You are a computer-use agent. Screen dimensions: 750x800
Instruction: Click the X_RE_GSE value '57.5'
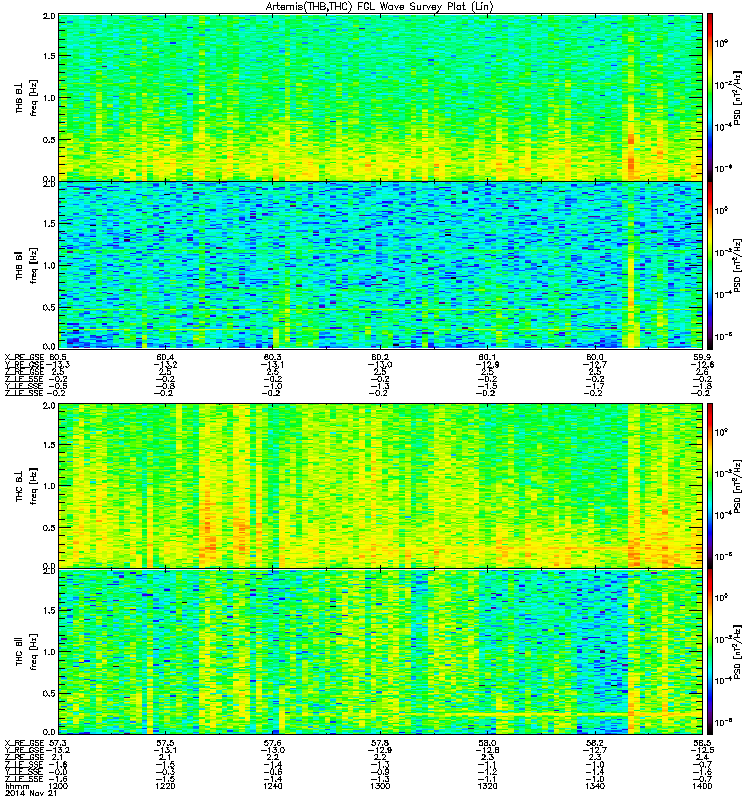(x=165, y=743)
